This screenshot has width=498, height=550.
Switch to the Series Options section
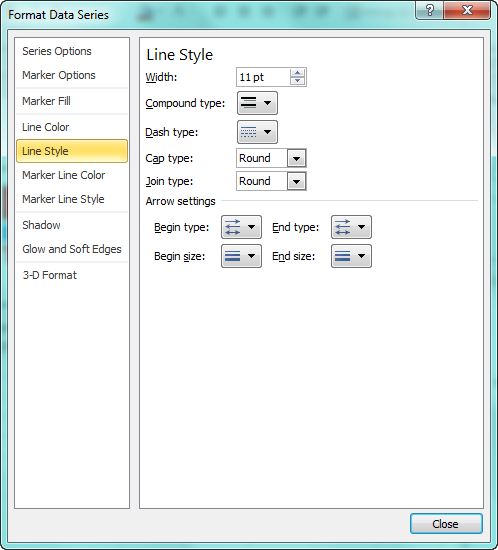pyautogui.click(x=57, y=51)
